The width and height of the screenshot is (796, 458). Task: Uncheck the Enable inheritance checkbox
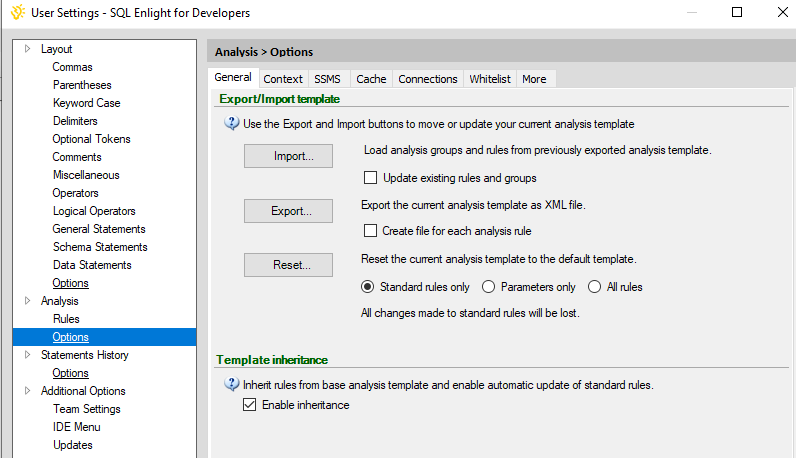click(x=249, y=405)
